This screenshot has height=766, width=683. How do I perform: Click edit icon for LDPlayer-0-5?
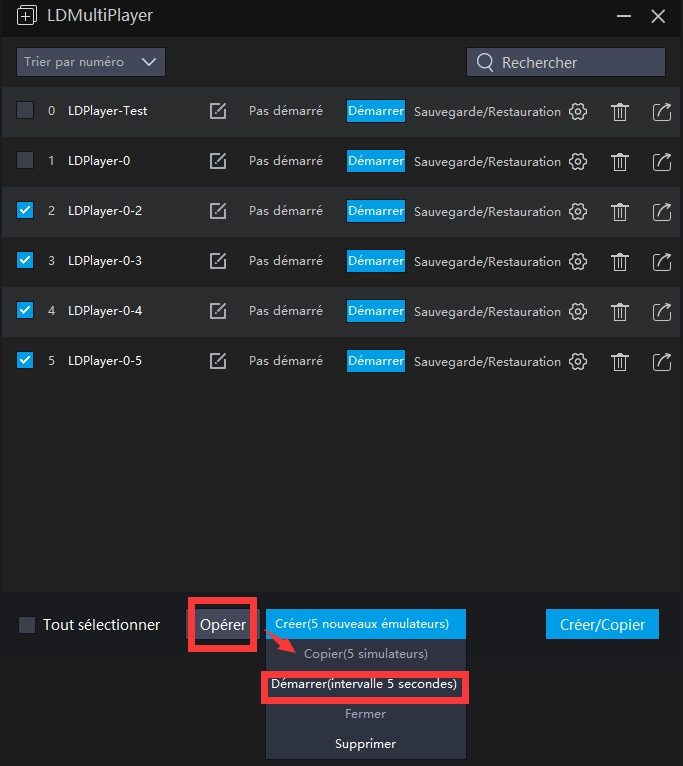(x=218, y=361)
